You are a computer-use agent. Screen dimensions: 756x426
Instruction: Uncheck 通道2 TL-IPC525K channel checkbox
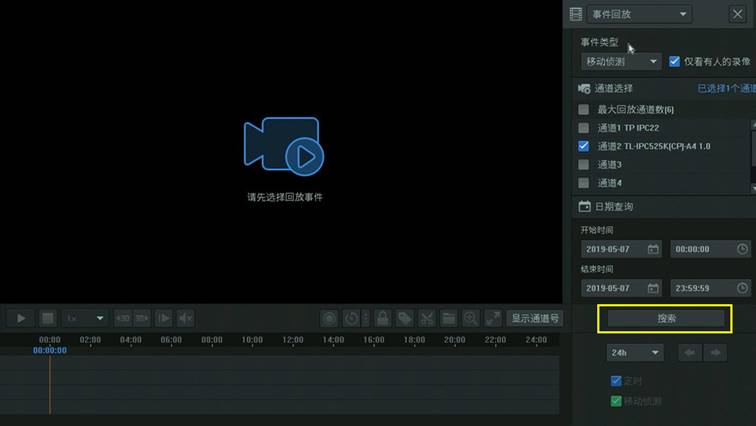584,146
